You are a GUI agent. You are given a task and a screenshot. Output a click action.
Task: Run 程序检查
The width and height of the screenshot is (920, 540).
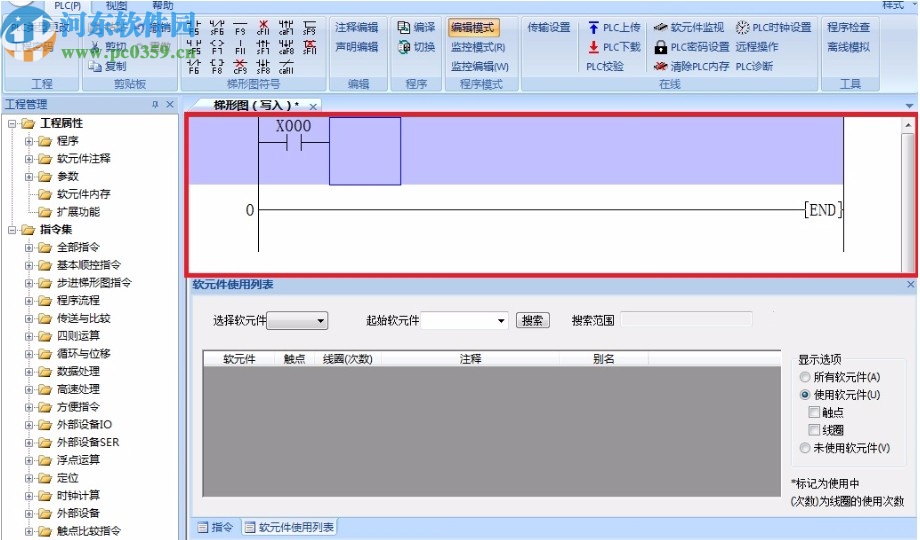(x=848, y=27)
